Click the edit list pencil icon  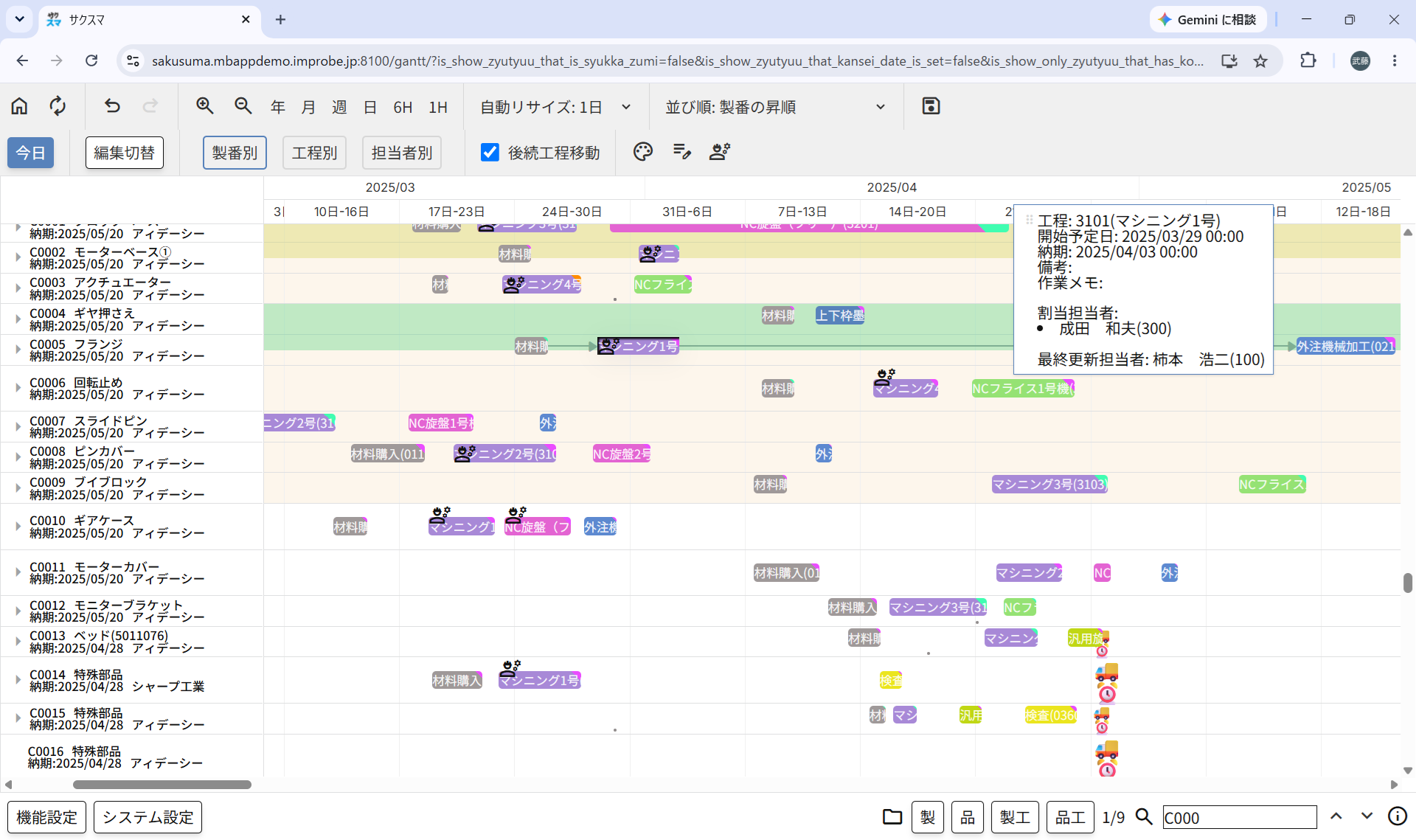[x=681, y=152]
